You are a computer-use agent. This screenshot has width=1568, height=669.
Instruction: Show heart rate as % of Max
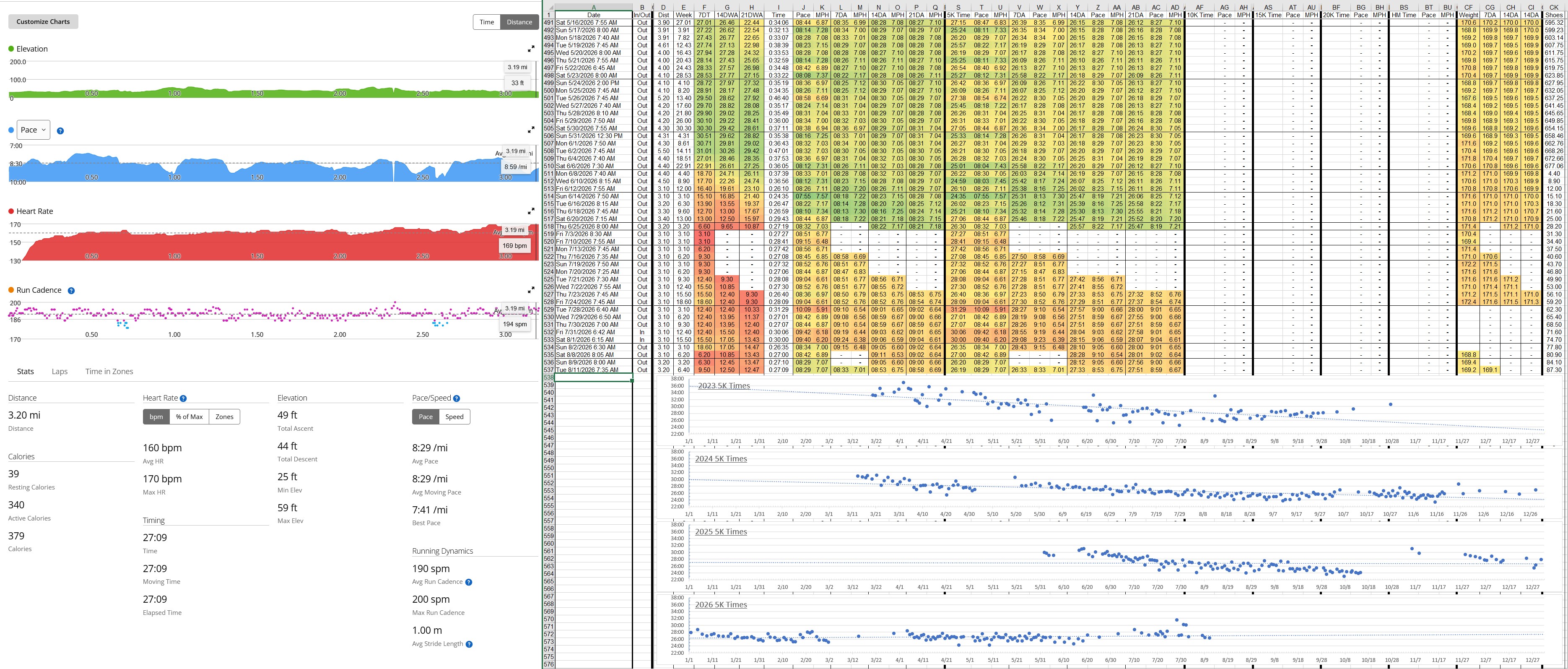click(190, 416)
